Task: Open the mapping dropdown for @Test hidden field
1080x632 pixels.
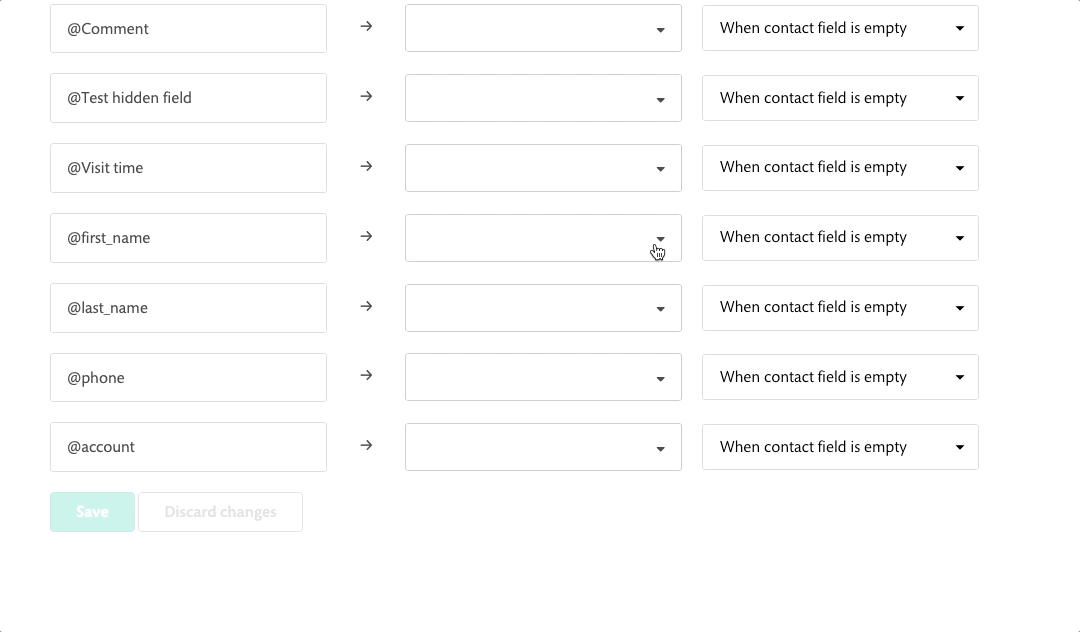Action: point(543,98)
